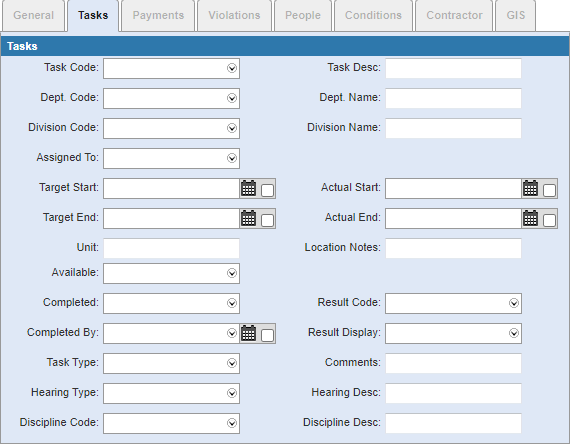Open the Actual Start calendar picker
The height and width of the screenshot is (444, 570).
pyautogui.click(x=530, y=188)
